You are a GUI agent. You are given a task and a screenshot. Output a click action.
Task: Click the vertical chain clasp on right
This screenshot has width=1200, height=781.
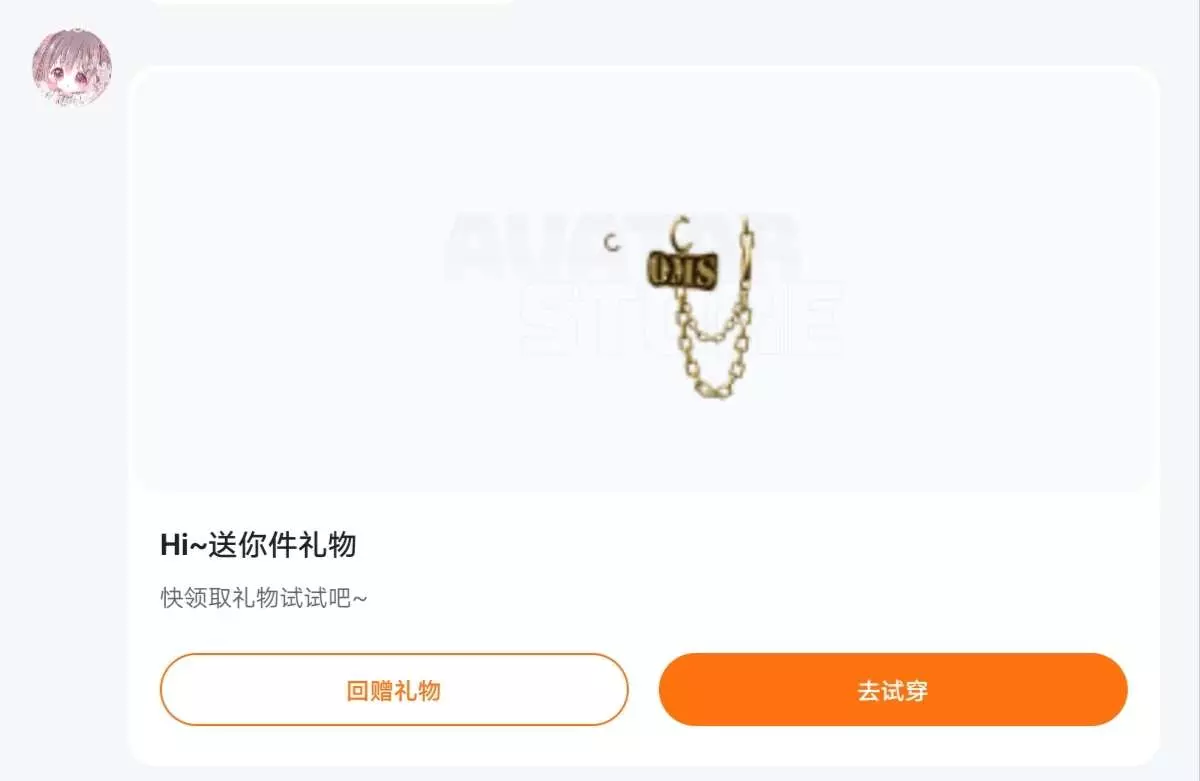point(745,255)
